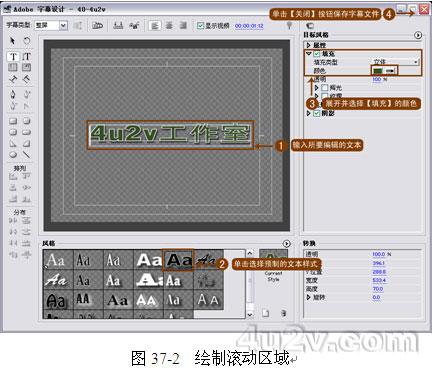
Task: Expand the 阴影 section triangle
Action: [309, 113]
